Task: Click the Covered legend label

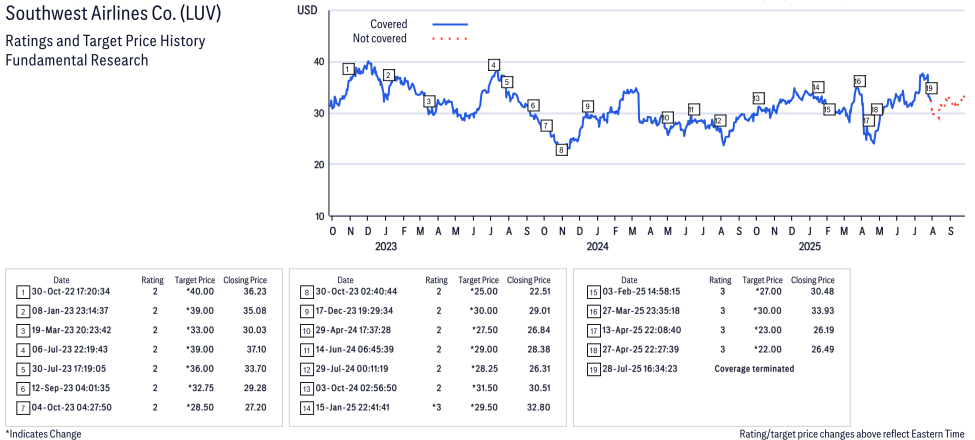Action: [x=389, y=24]
